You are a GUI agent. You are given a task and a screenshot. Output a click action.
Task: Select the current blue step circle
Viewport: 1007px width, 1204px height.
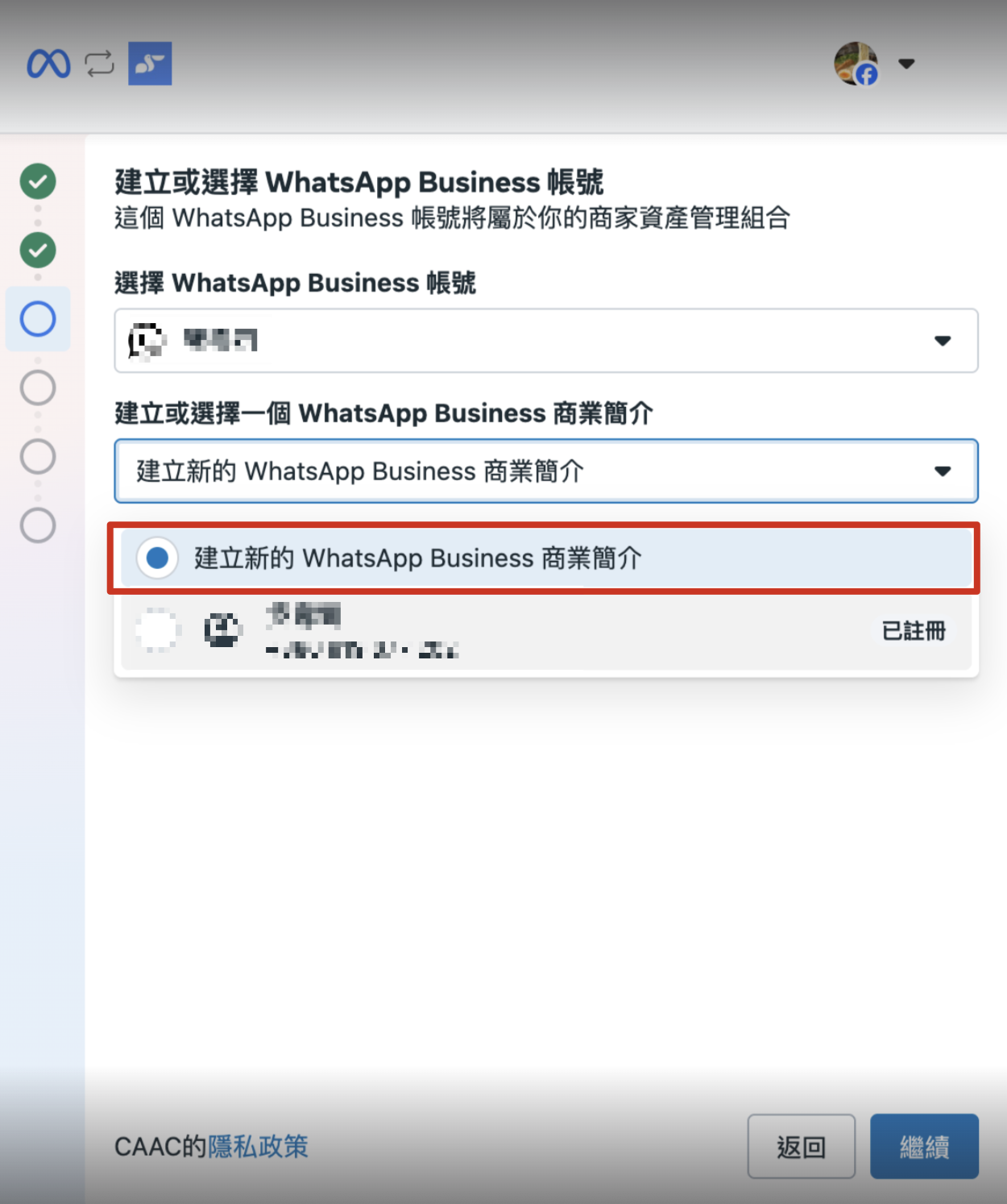[x=38, y=319]
